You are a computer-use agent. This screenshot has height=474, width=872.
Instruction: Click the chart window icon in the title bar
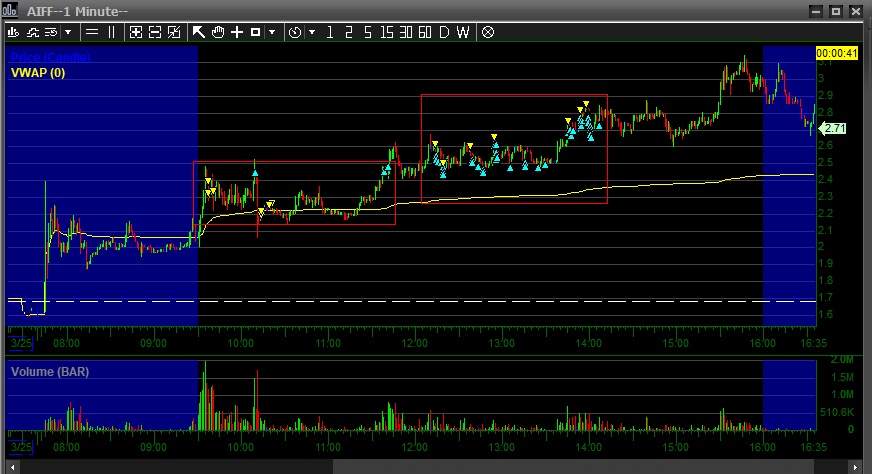pos(10,11)
